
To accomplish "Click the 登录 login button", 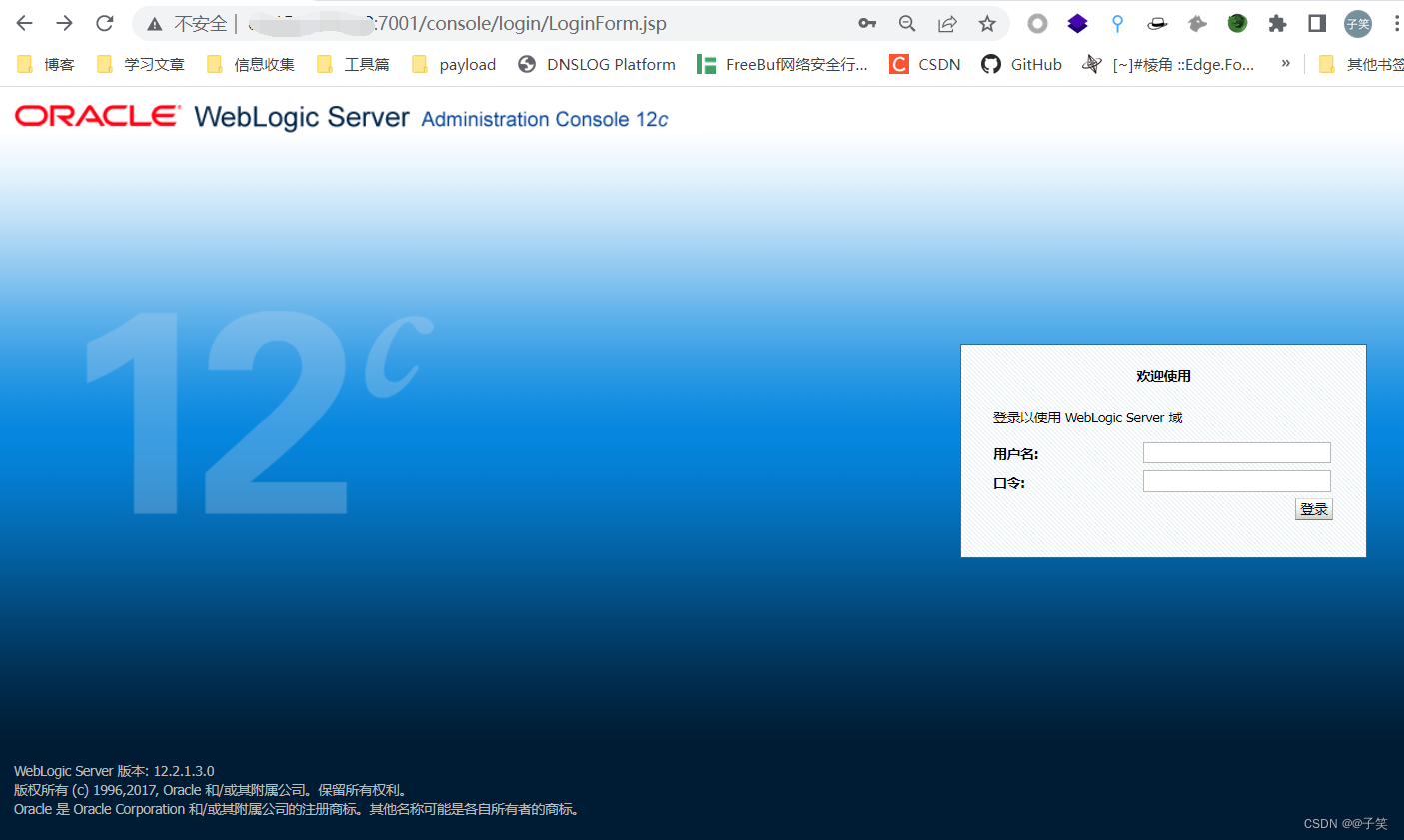I will click(1313, 508).
